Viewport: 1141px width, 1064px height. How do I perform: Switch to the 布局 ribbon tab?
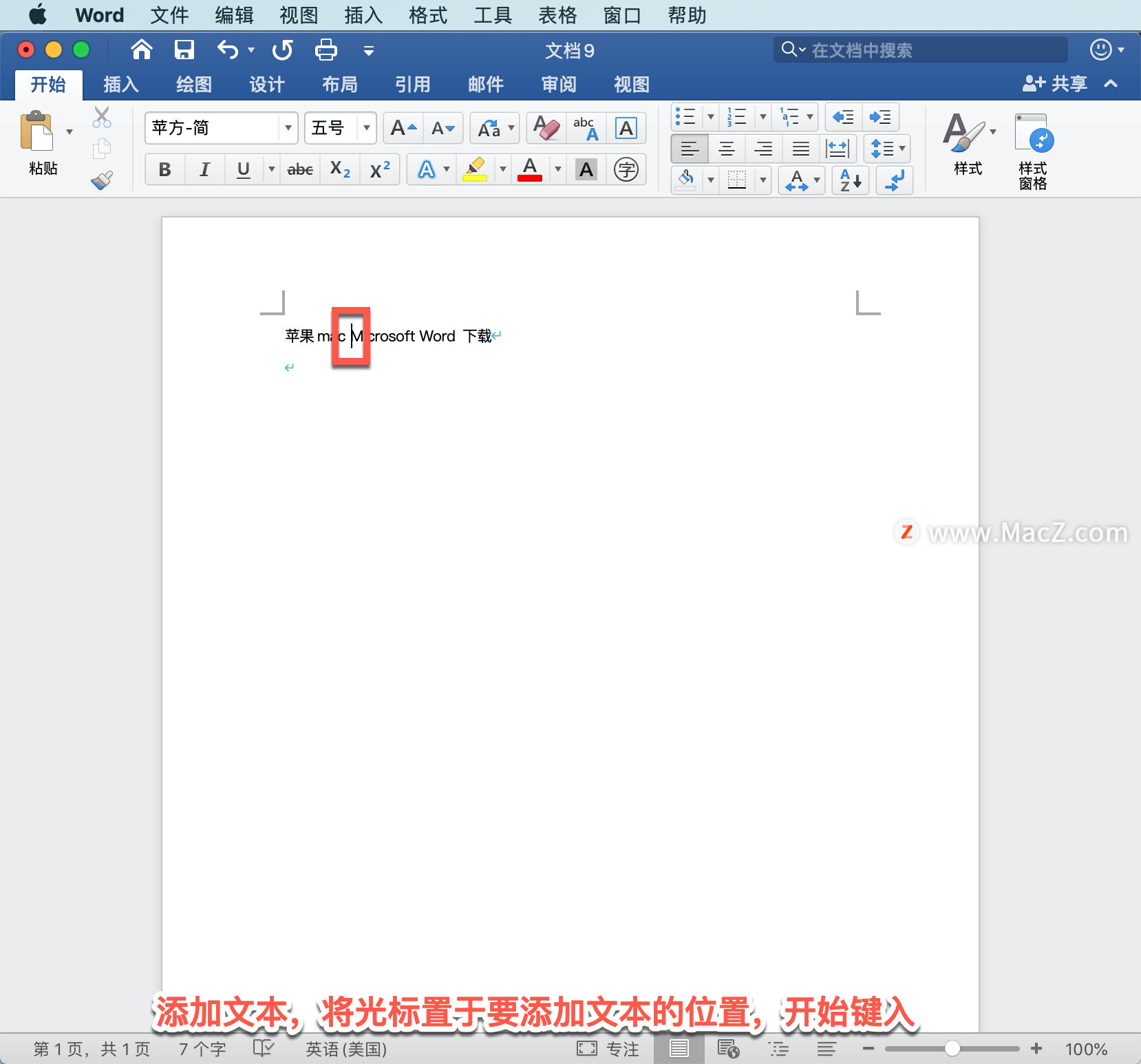click(340, 85)
